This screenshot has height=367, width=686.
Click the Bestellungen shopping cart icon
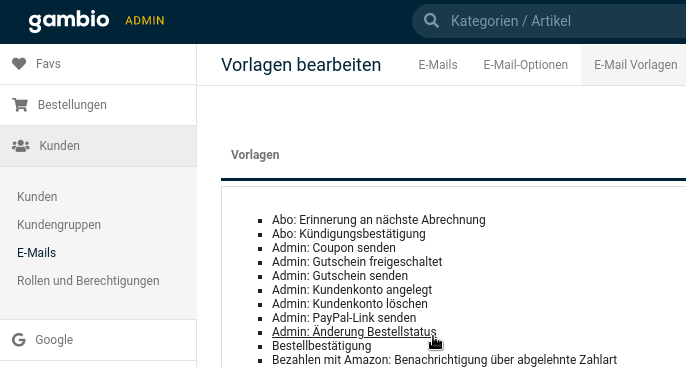click(x=20, y=105)
